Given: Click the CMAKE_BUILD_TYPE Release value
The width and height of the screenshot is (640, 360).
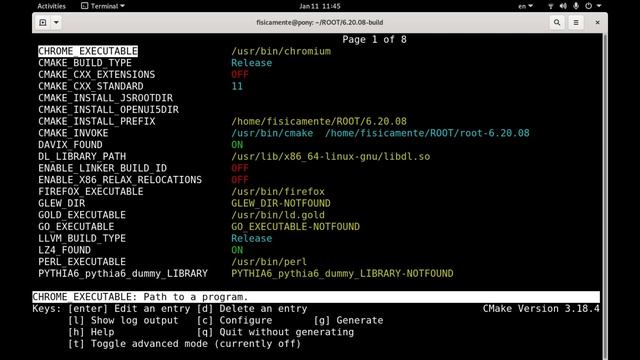Looking at the screenshot, I should tap(251, 63).
